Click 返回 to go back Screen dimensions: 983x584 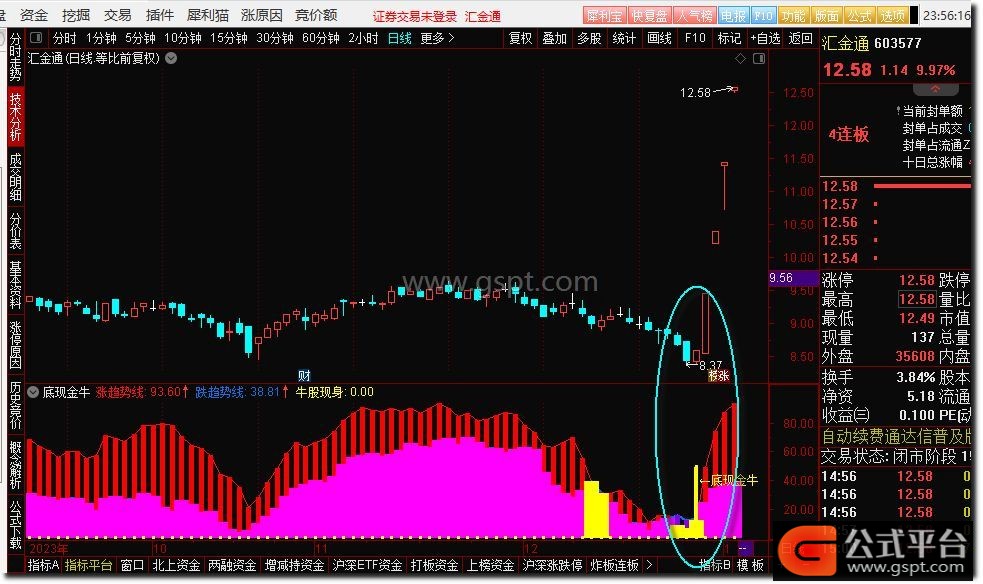pos(801,38)
